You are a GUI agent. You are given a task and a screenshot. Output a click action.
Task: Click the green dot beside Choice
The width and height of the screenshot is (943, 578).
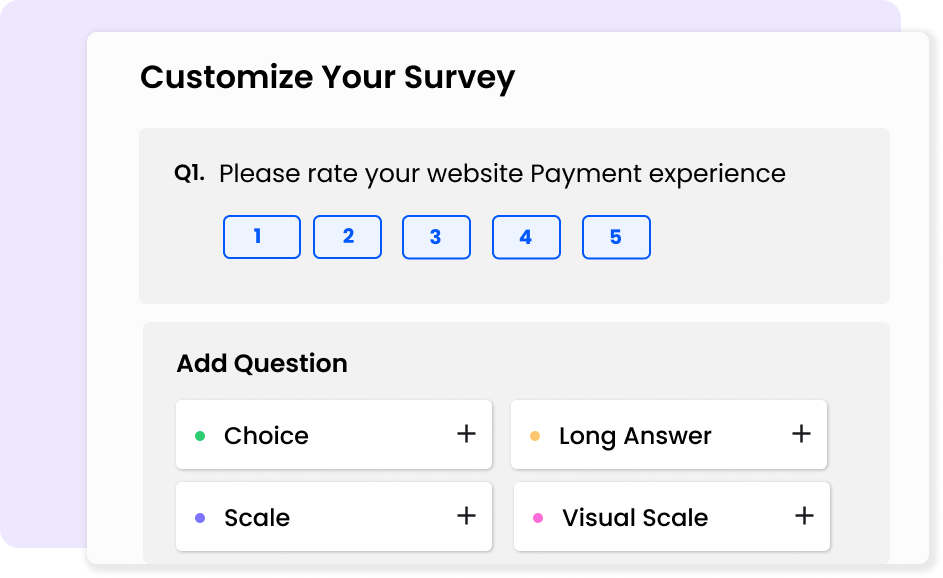(200, 436)
